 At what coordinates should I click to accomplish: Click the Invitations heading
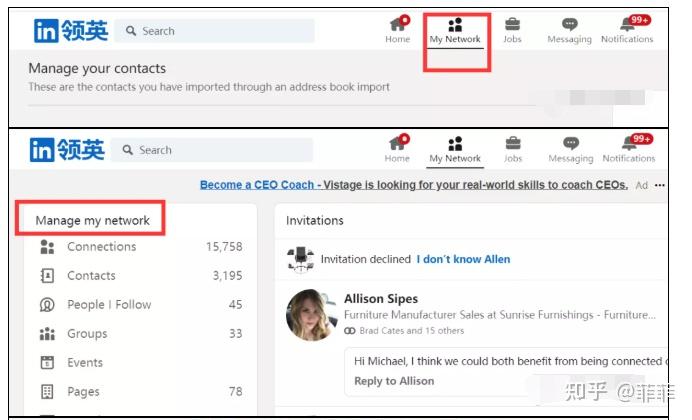click(315, 221)
